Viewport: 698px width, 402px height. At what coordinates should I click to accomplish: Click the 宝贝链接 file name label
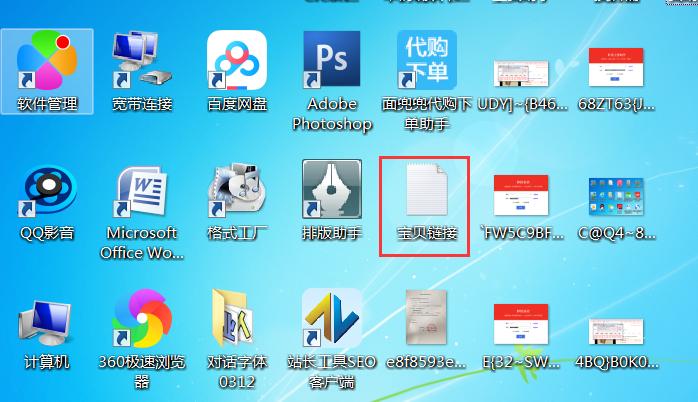click(427, 233)
